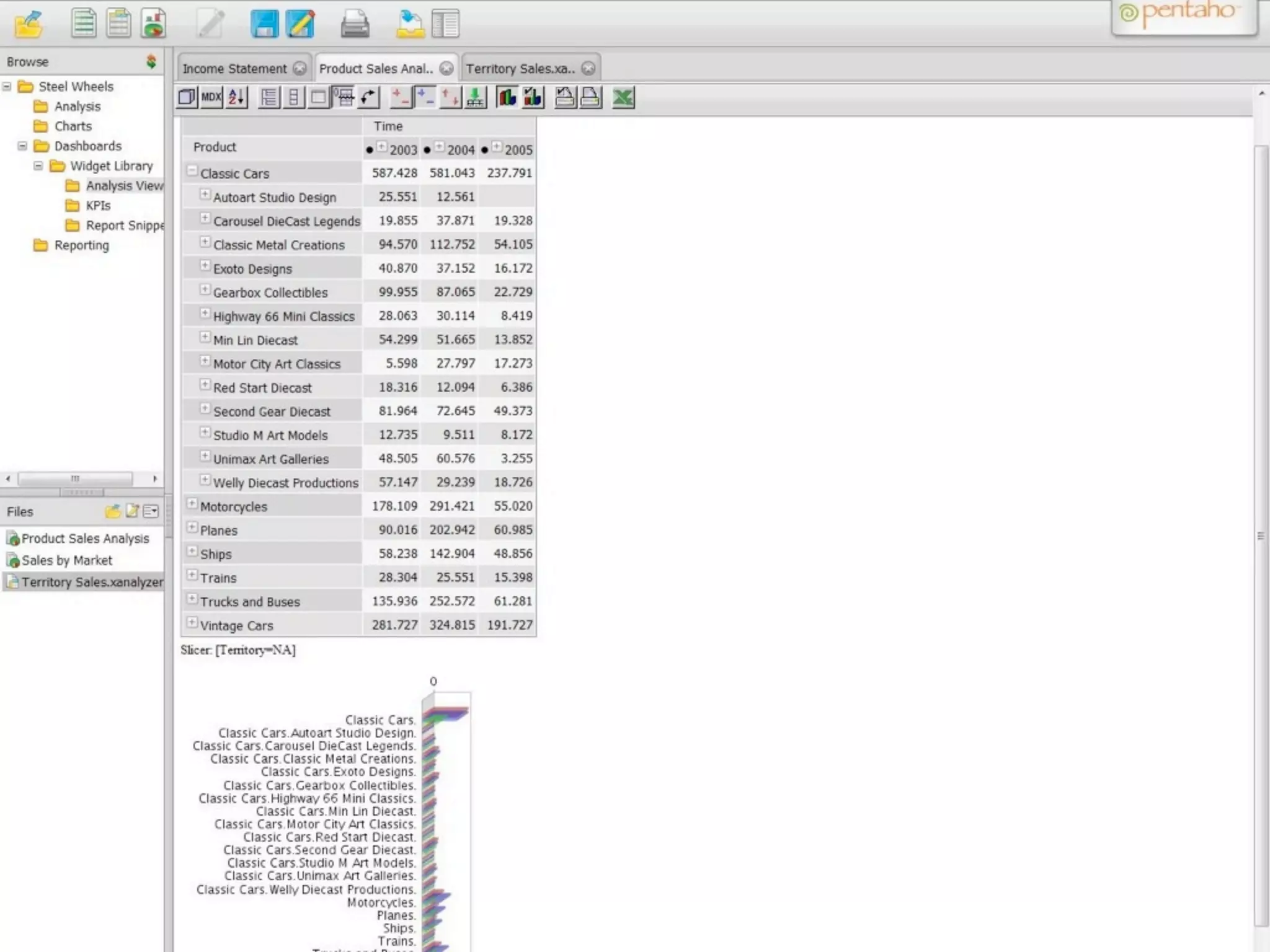Open the MDX query editor

pos(211,97)
